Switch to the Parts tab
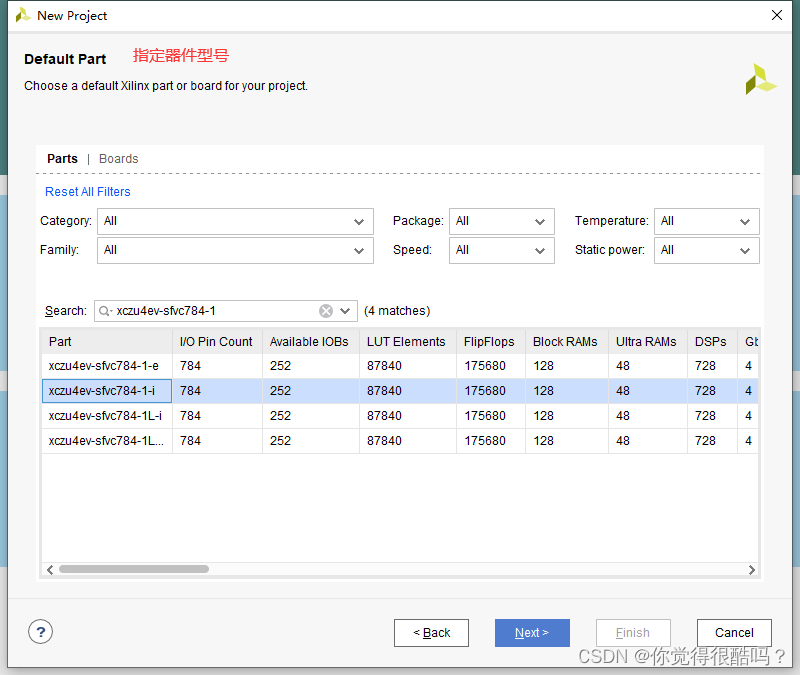The width and height of the screenshot is (800, 675). (x=62, y=159)
